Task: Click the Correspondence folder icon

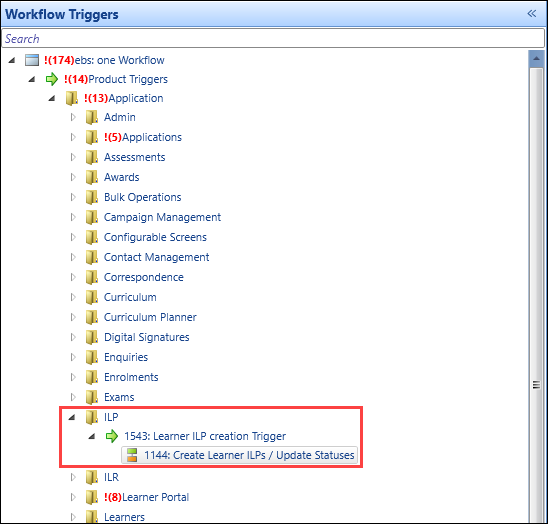Action: point(92,277)
